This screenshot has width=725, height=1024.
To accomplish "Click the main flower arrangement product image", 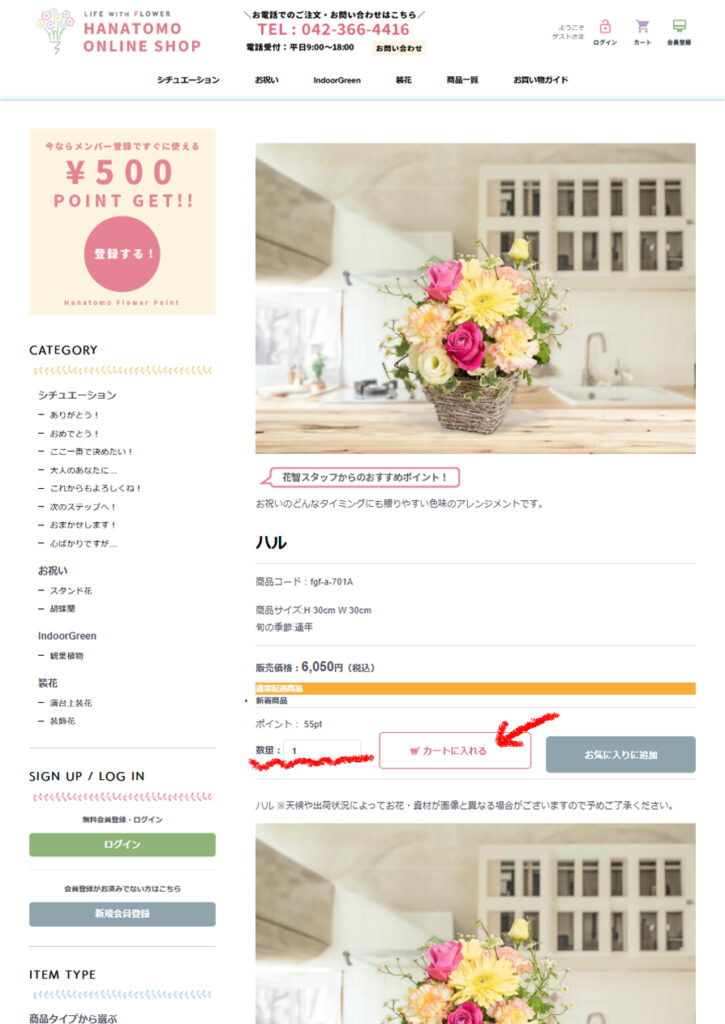I will [x=475, y=298].
